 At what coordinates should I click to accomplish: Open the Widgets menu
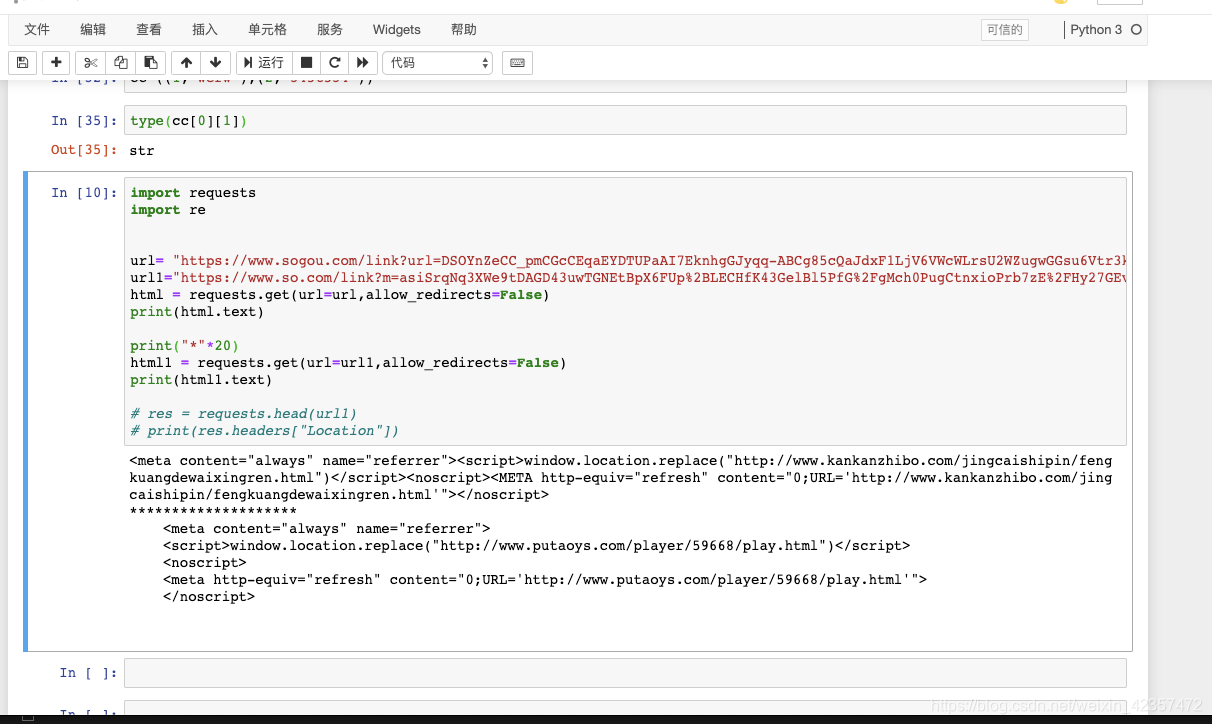click(396, 30)
